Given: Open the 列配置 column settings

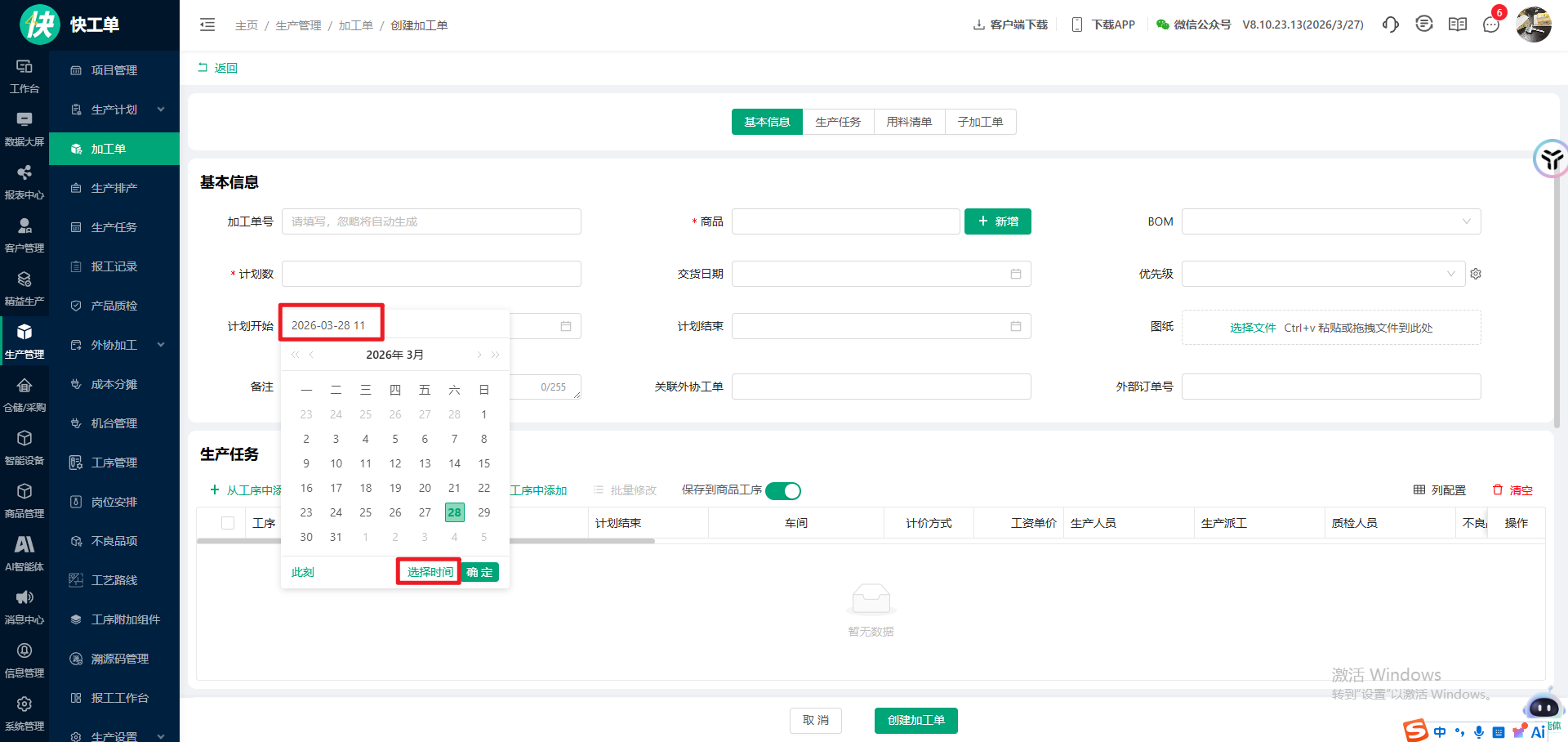Looking at the screenshot, I should click(x=1440, y=490).
